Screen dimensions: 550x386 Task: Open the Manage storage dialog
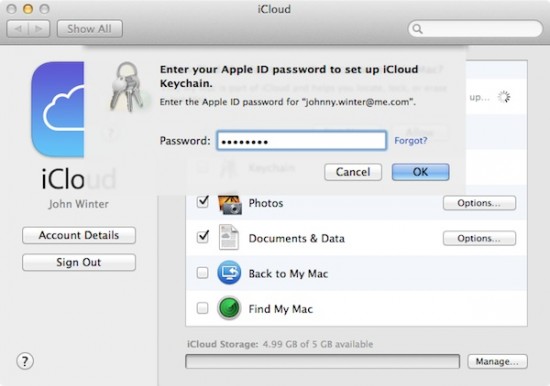497,361
